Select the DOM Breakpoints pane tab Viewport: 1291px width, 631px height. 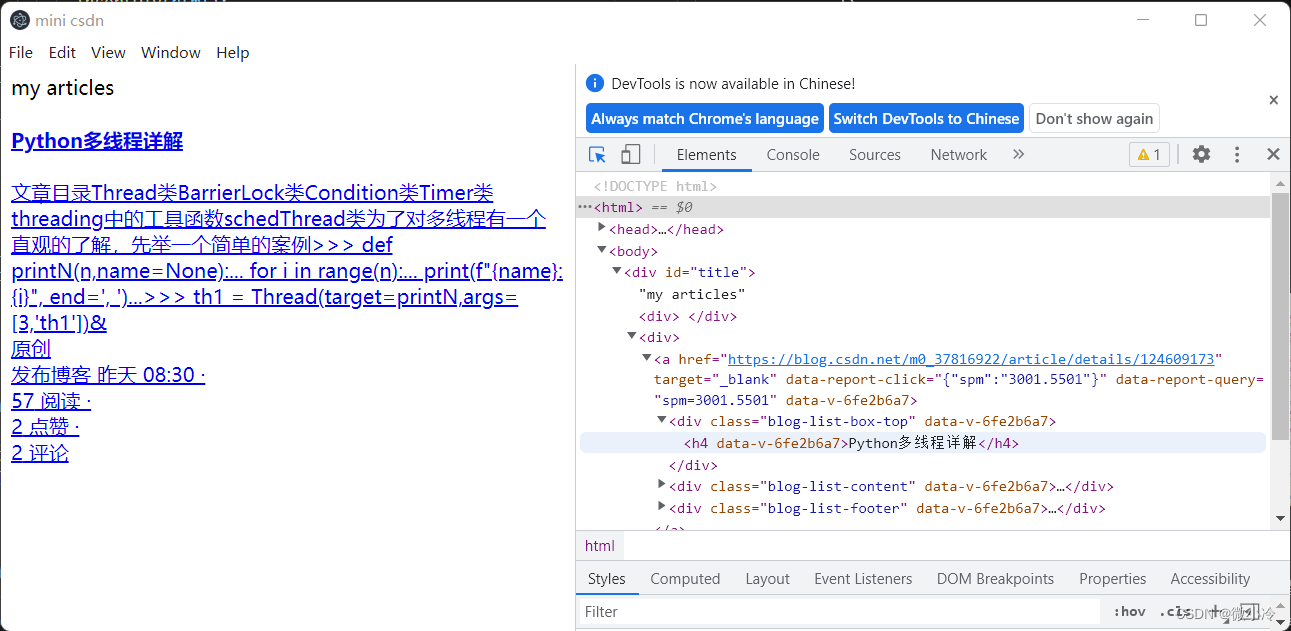(995, 579)
